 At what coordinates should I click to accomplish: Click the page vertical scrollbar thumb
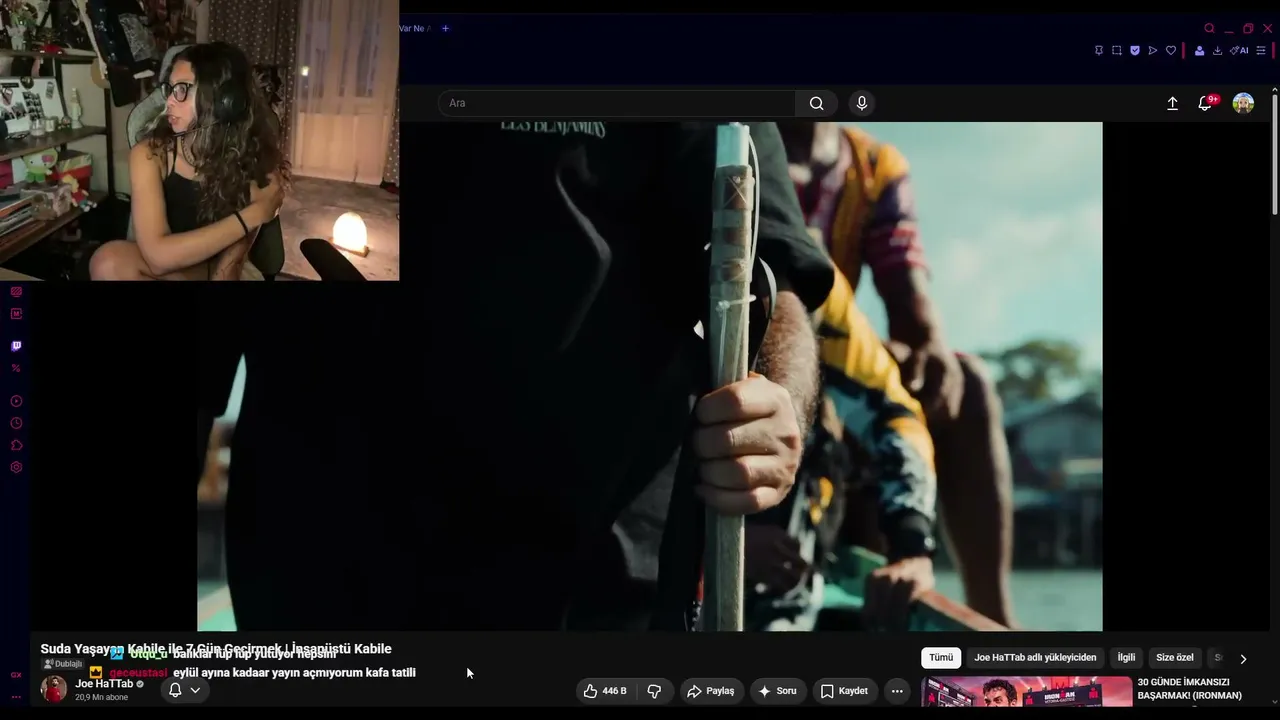click(x=1274, y=152)
